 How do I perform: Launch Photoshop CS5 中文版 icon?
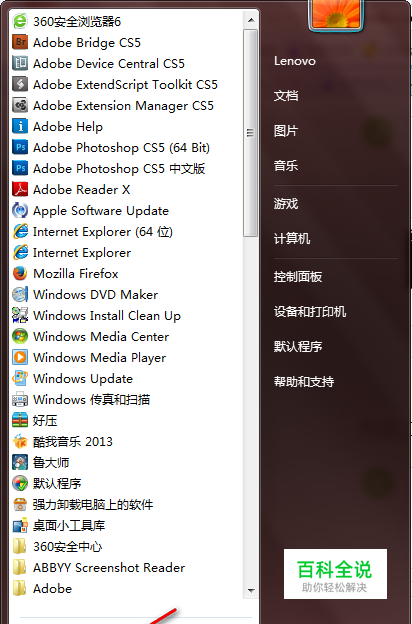tap(20, 168)
